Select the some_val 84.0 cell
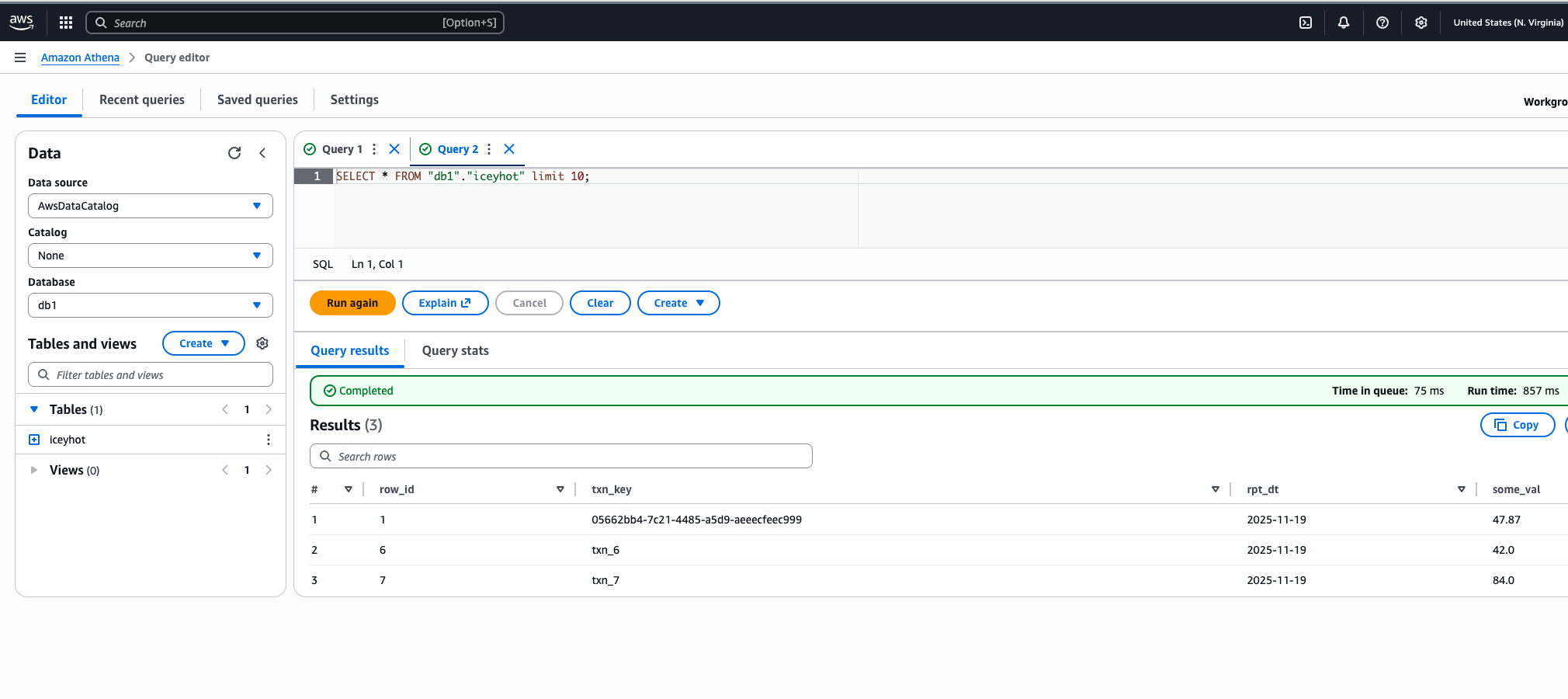Viewport: 1568px width, 699px height. [x=1503, y=580]
